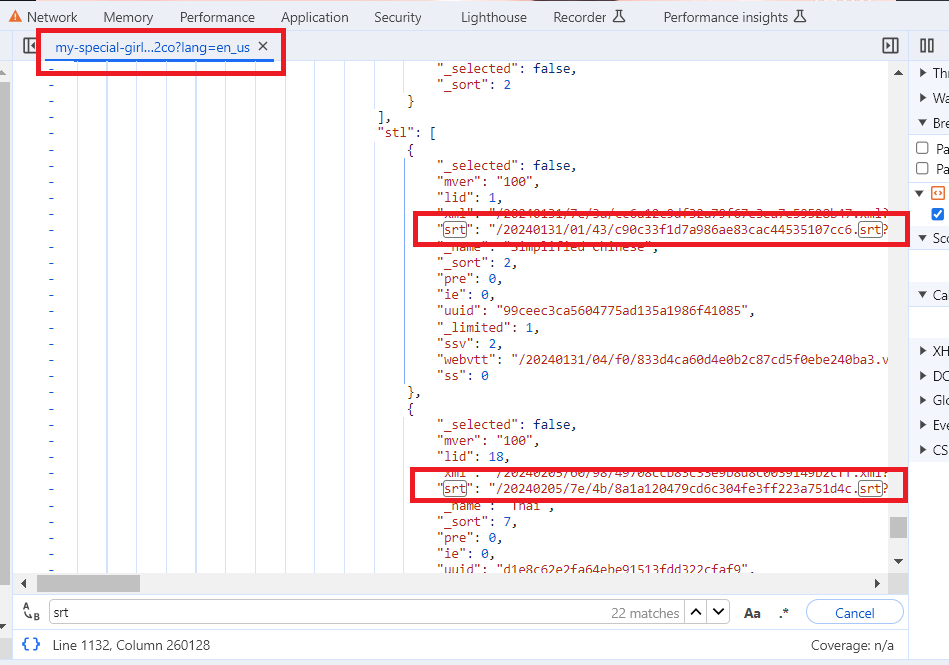Collapse the breakpoint file group arrow
949x665 pixels.
[x=919, y=193]
